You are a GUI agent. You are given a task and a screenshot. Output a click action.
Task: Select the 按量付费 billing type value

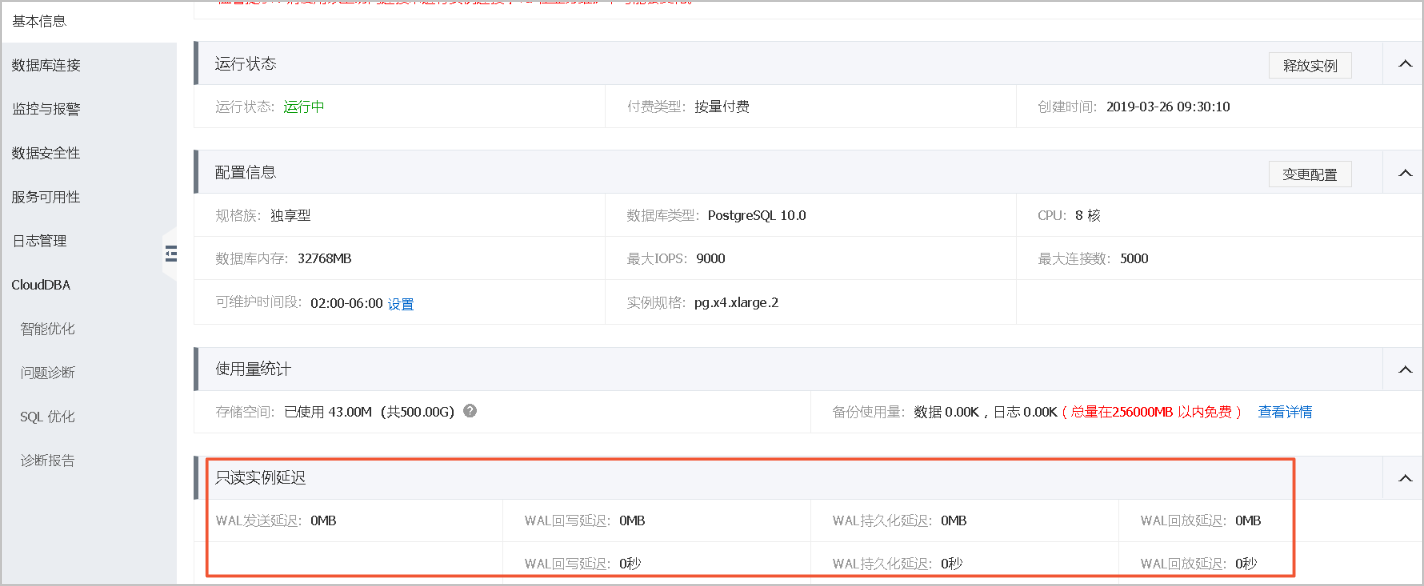pos(722,107)
